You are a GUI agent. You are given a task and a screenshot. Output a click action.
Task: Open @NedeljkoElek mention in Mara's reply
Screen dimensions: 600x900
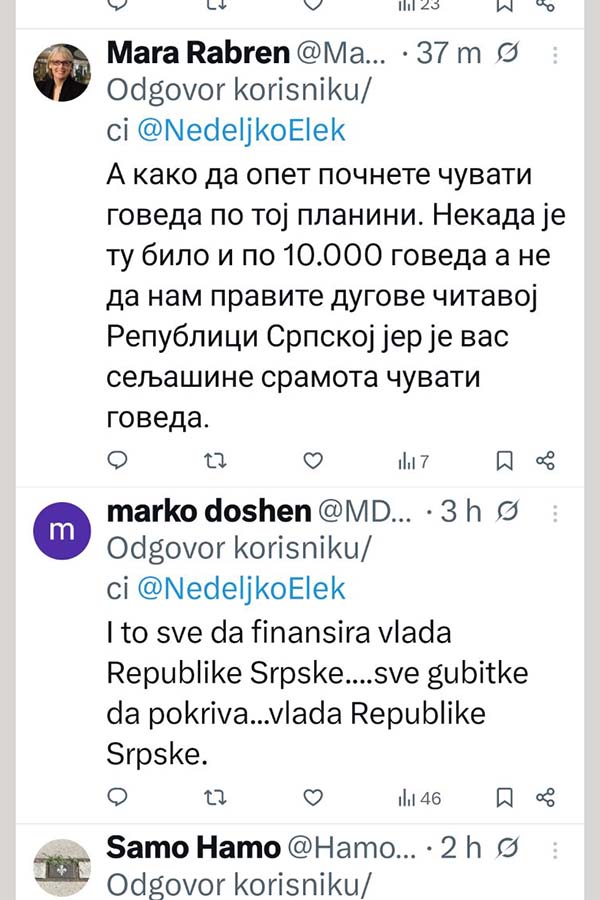pyautogui.click(x=241, y=129)
